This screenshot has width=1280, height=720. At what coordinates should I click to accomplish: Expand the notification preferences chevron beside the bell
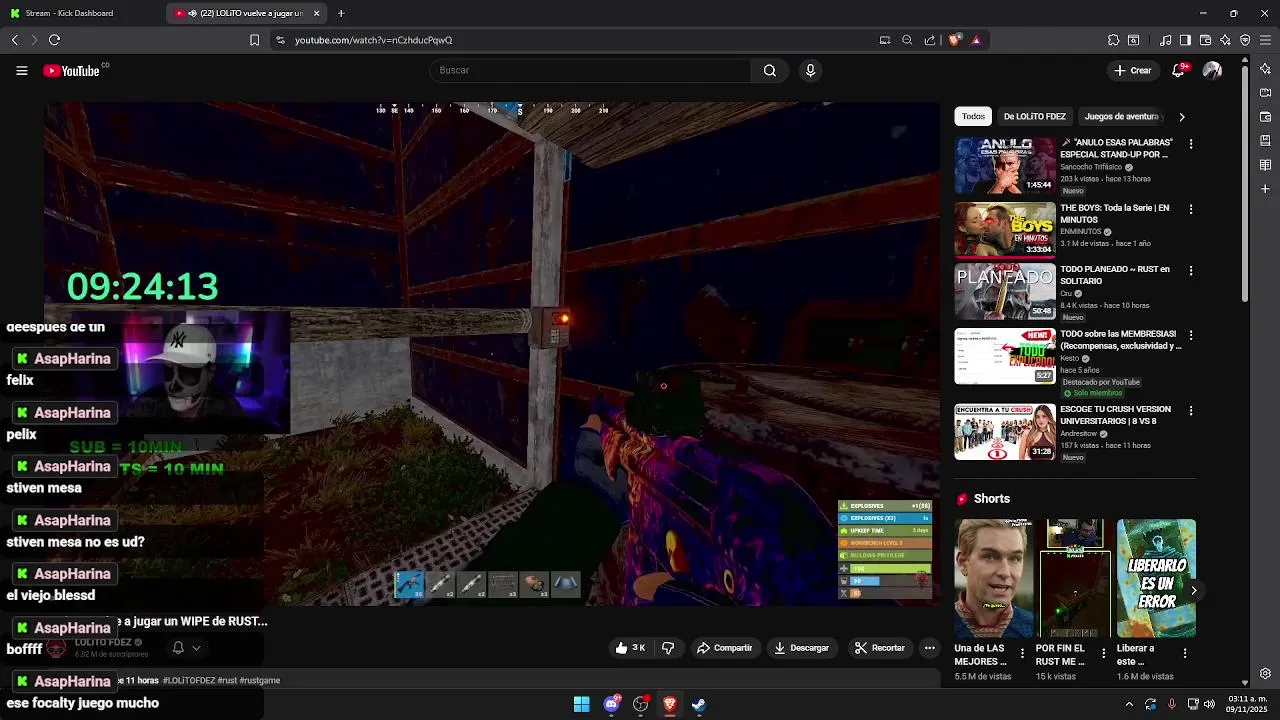pos(196,648)
